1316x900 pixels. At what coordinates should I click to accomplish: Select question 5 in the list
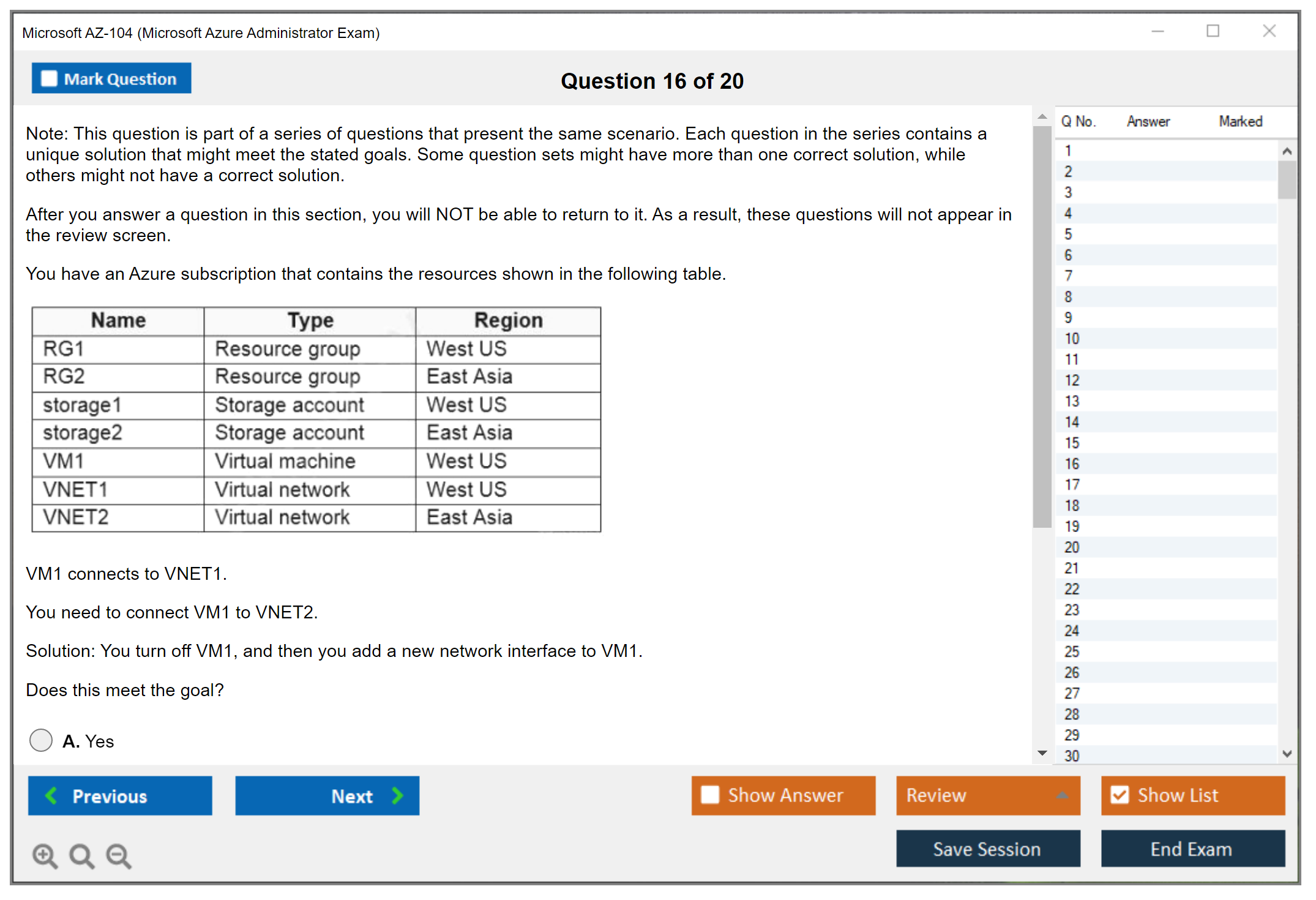click(x=1068, y=234)
